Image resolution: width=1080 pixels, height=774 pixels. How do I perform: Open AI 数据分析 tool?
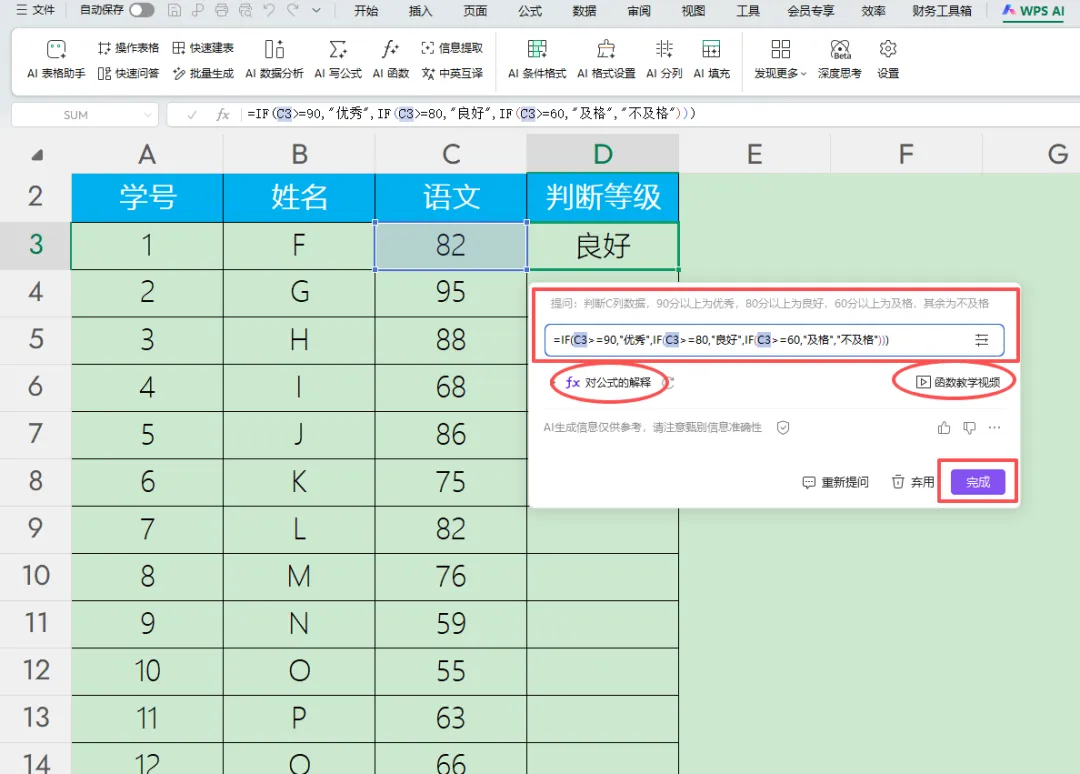click(x=274, y=59)
